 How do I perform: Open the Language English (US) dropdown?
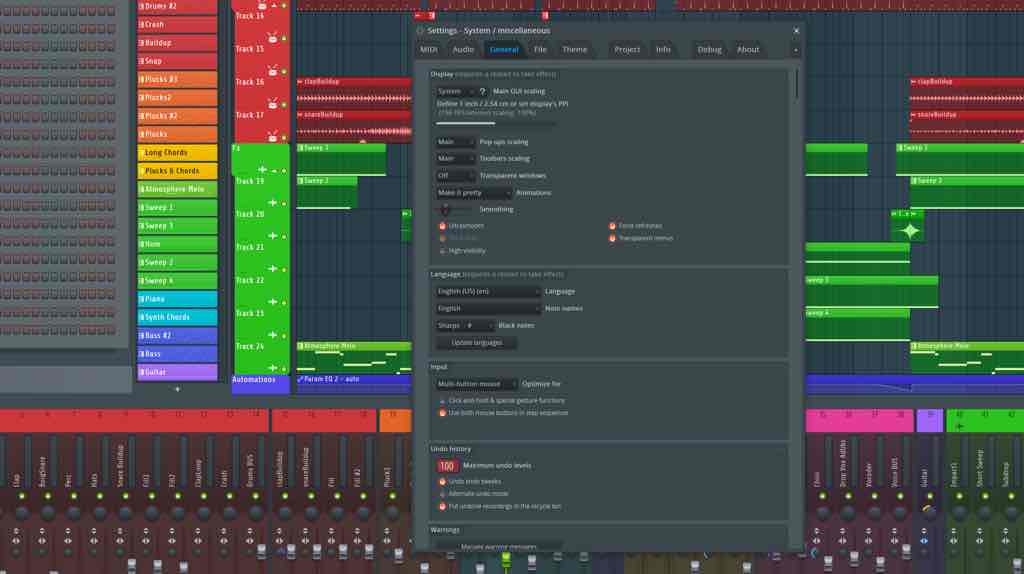coord(488,291)
